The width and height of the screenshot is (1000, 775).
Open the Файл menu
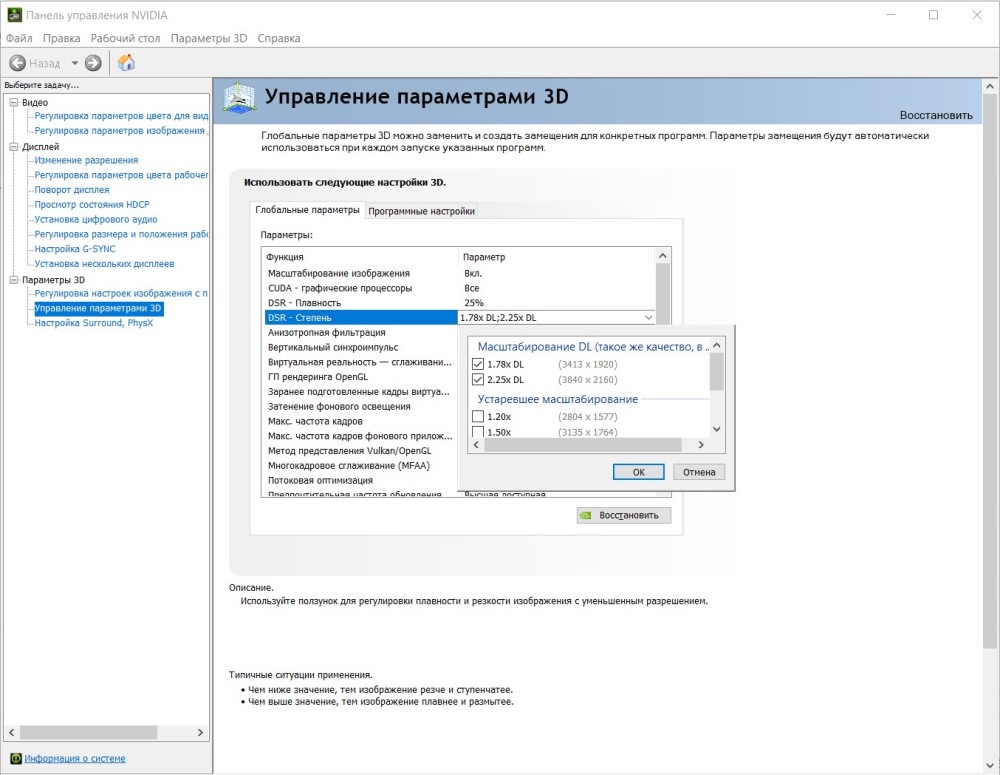pos(19,38)
